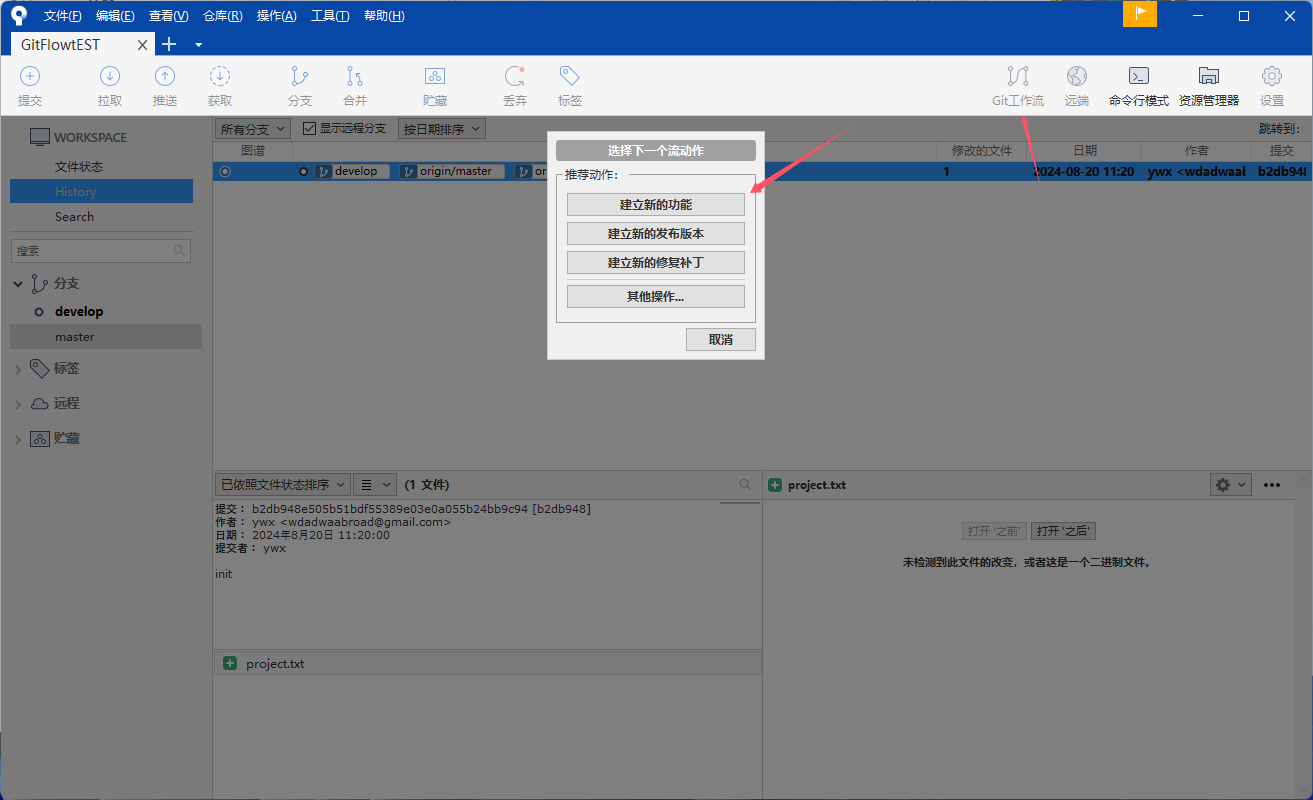Select the commit graph radio node in the 图谱 column
The image size is (1313, 800).
225,172
